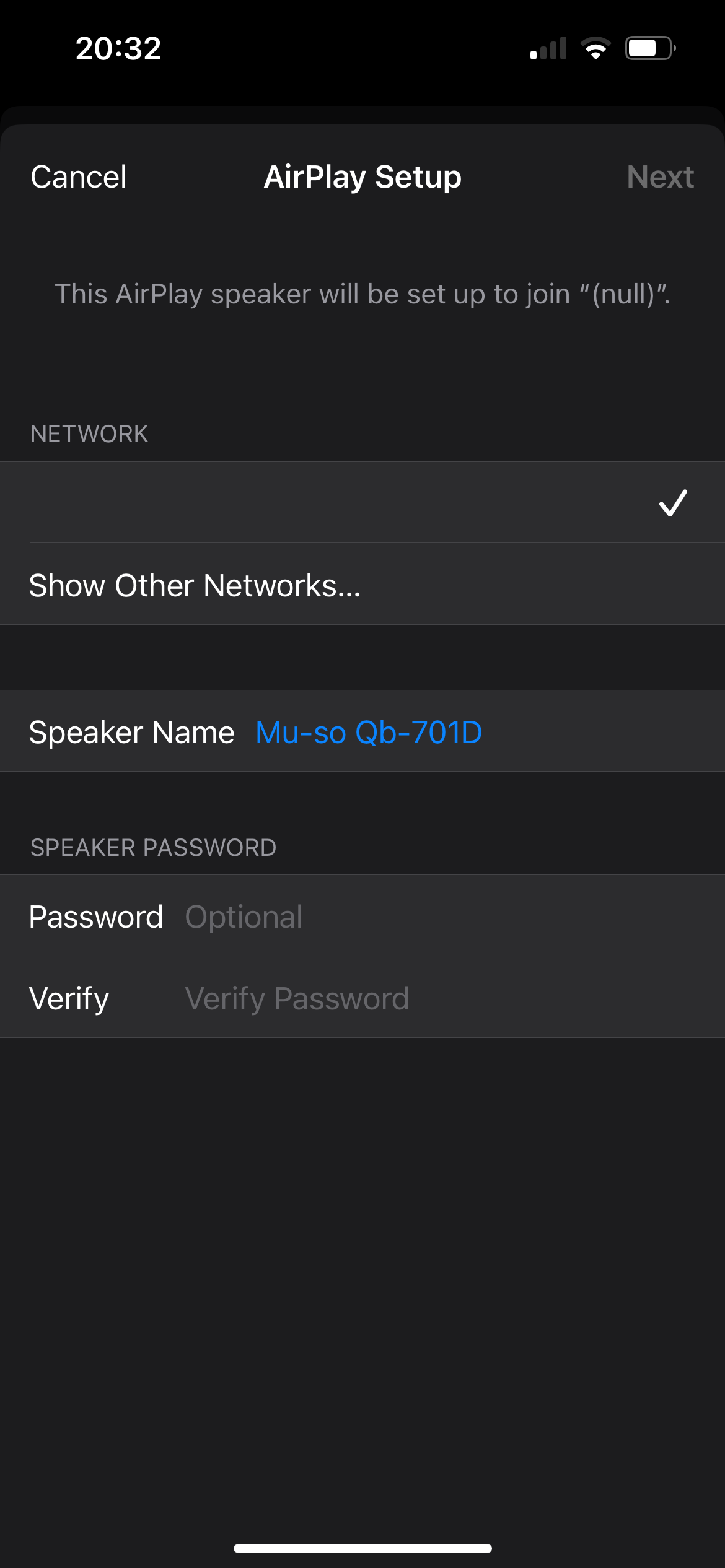Tap the Speaker Name label
The width and height of the screenshot is (725, 1568).
tap(131, 732)
